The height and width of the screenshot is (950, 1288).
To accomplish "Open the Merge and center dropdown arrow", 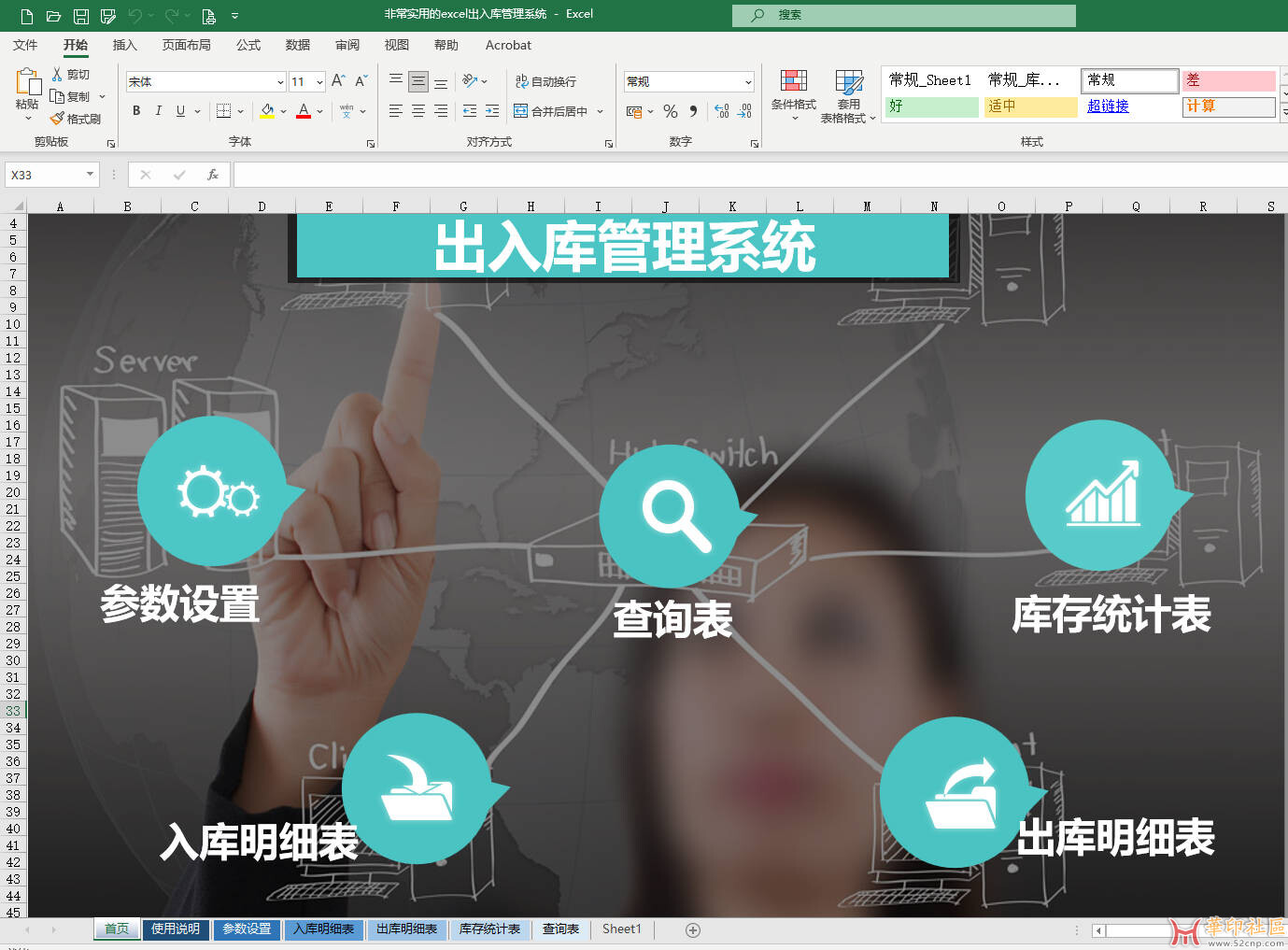I will pos(600,111).
